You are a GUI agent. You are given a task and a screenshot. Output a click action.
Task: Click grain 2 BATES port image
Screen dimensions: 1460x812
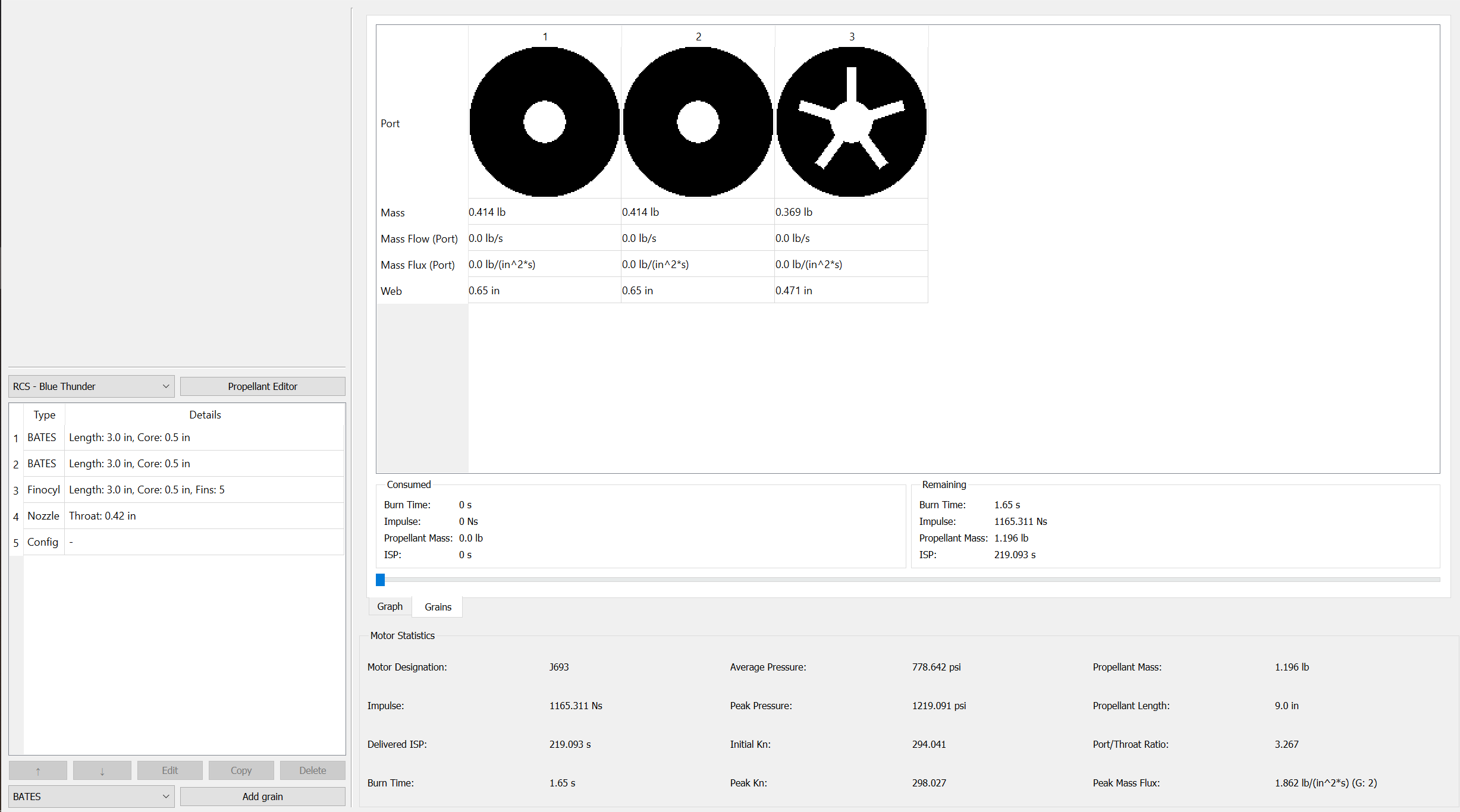698,122
